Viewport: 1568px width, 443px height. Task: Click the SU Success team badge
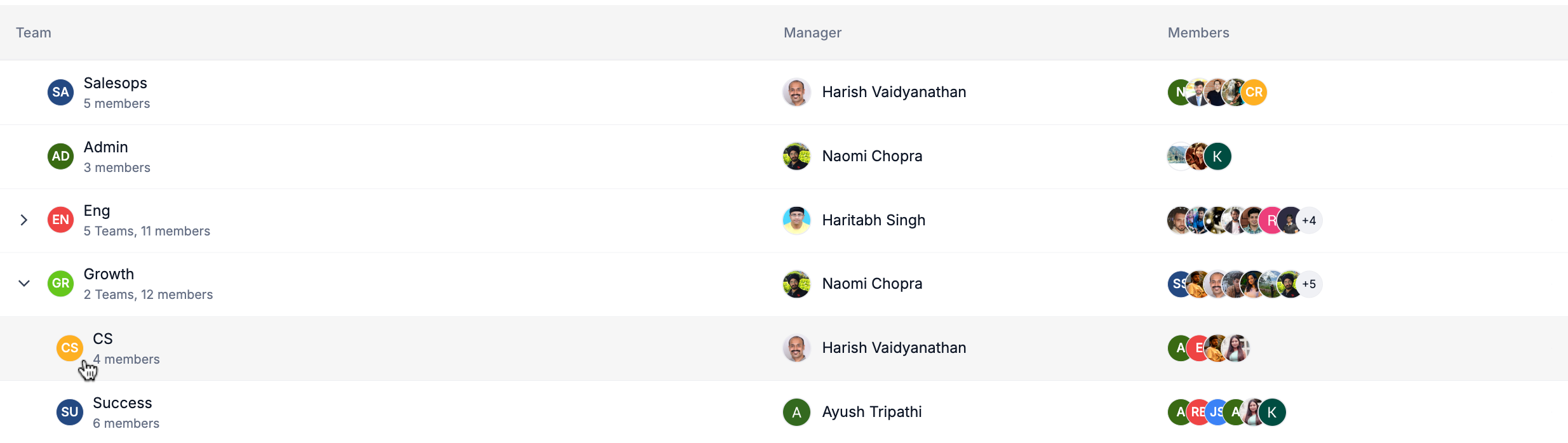pyautogui.click(x=70, y=412)
